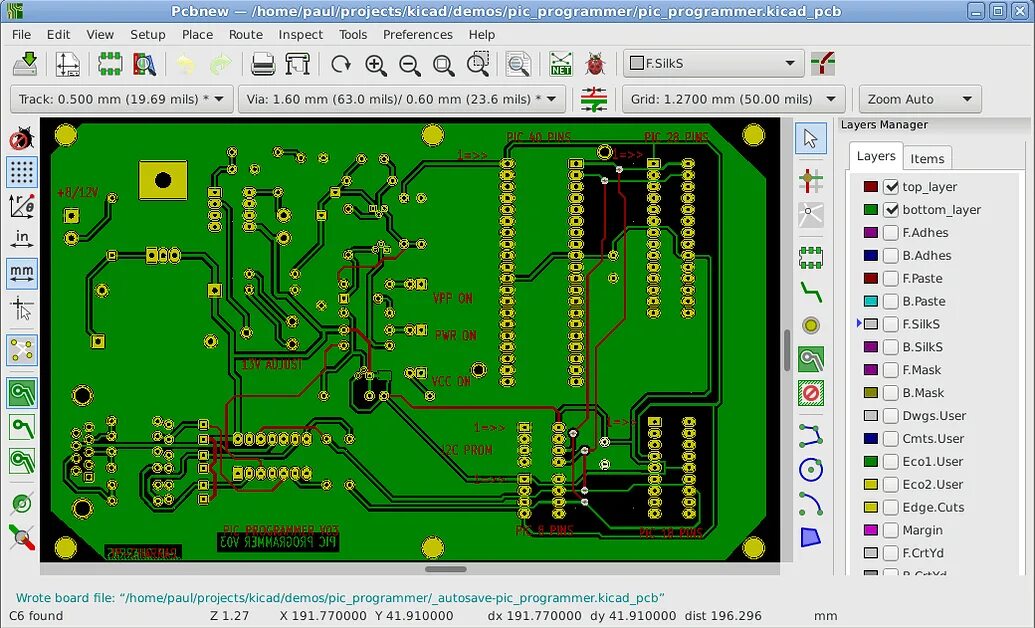Switch units to millimeters
1035x628 pixels.
[22, 273]
